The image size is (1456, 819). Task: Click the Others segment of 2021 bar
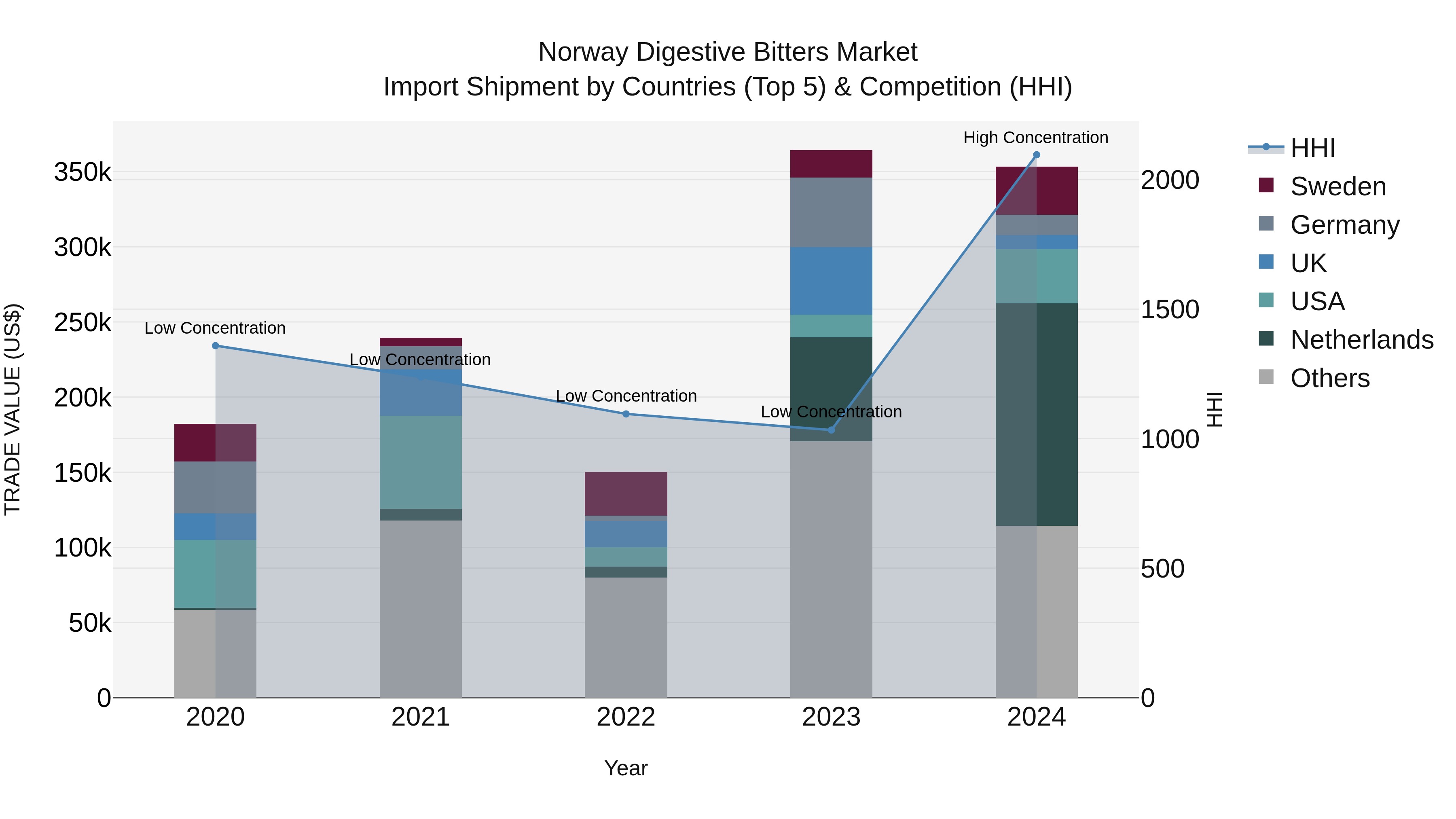pyautogui.click(x=421, y=609)
